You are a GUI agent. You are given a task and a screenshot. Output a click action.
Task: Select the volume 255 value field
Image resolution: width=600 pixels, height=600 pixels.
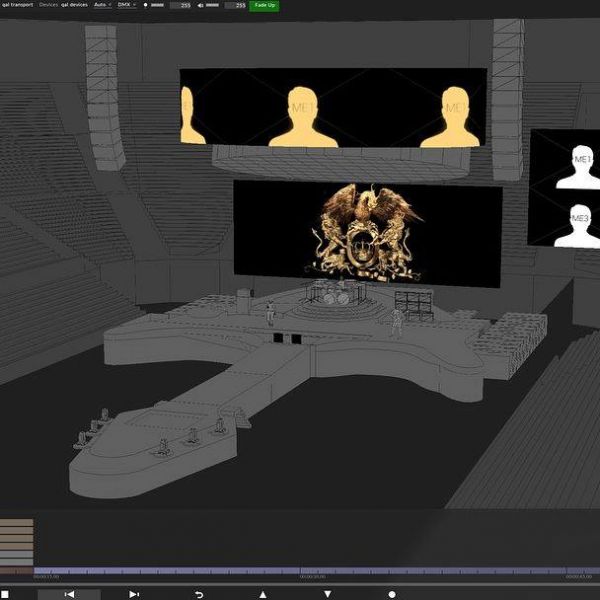(x=235, y=5)
